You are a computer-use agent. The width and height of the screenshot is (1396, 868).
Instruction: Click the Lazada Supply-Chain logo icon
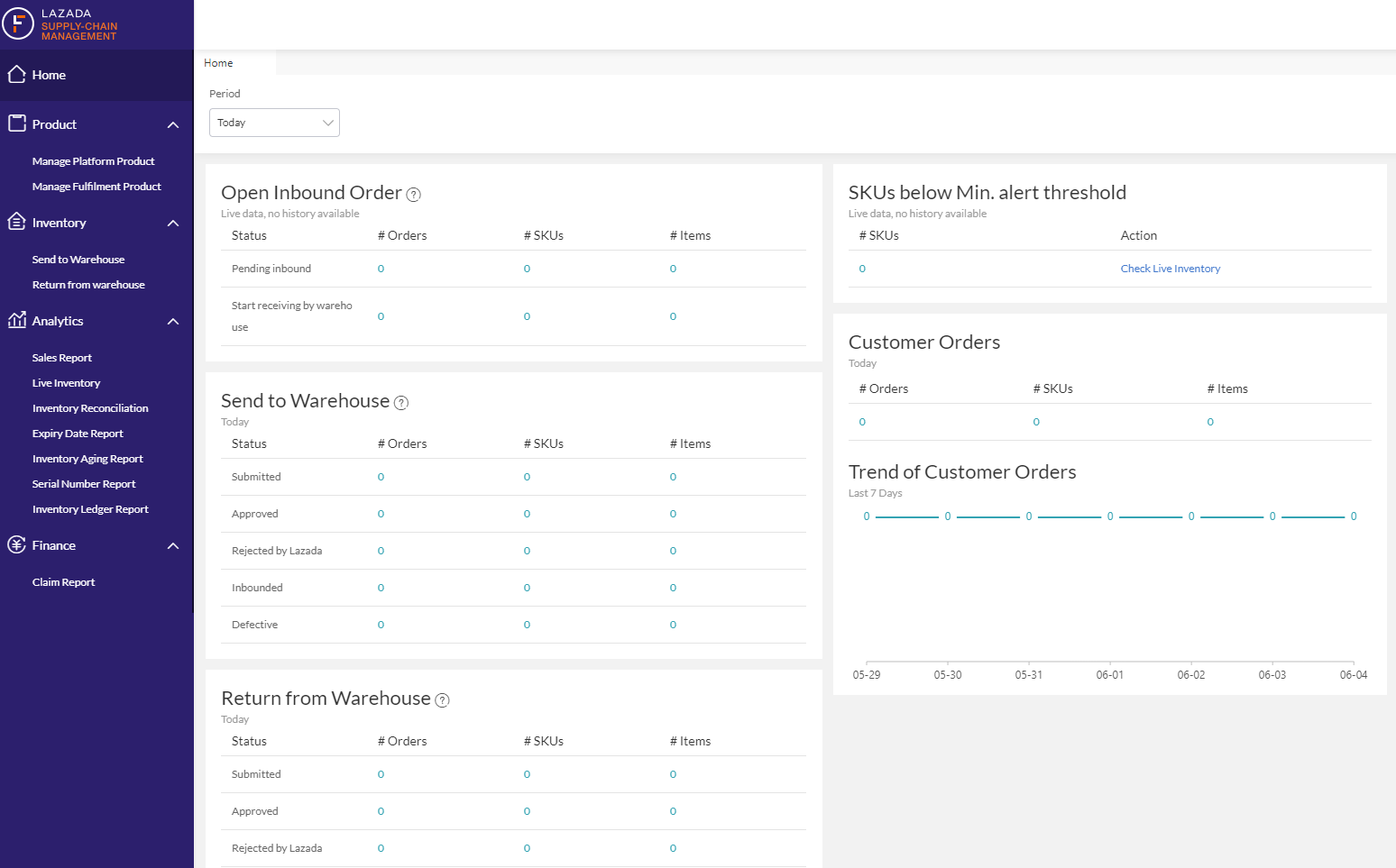coord(18,23)
